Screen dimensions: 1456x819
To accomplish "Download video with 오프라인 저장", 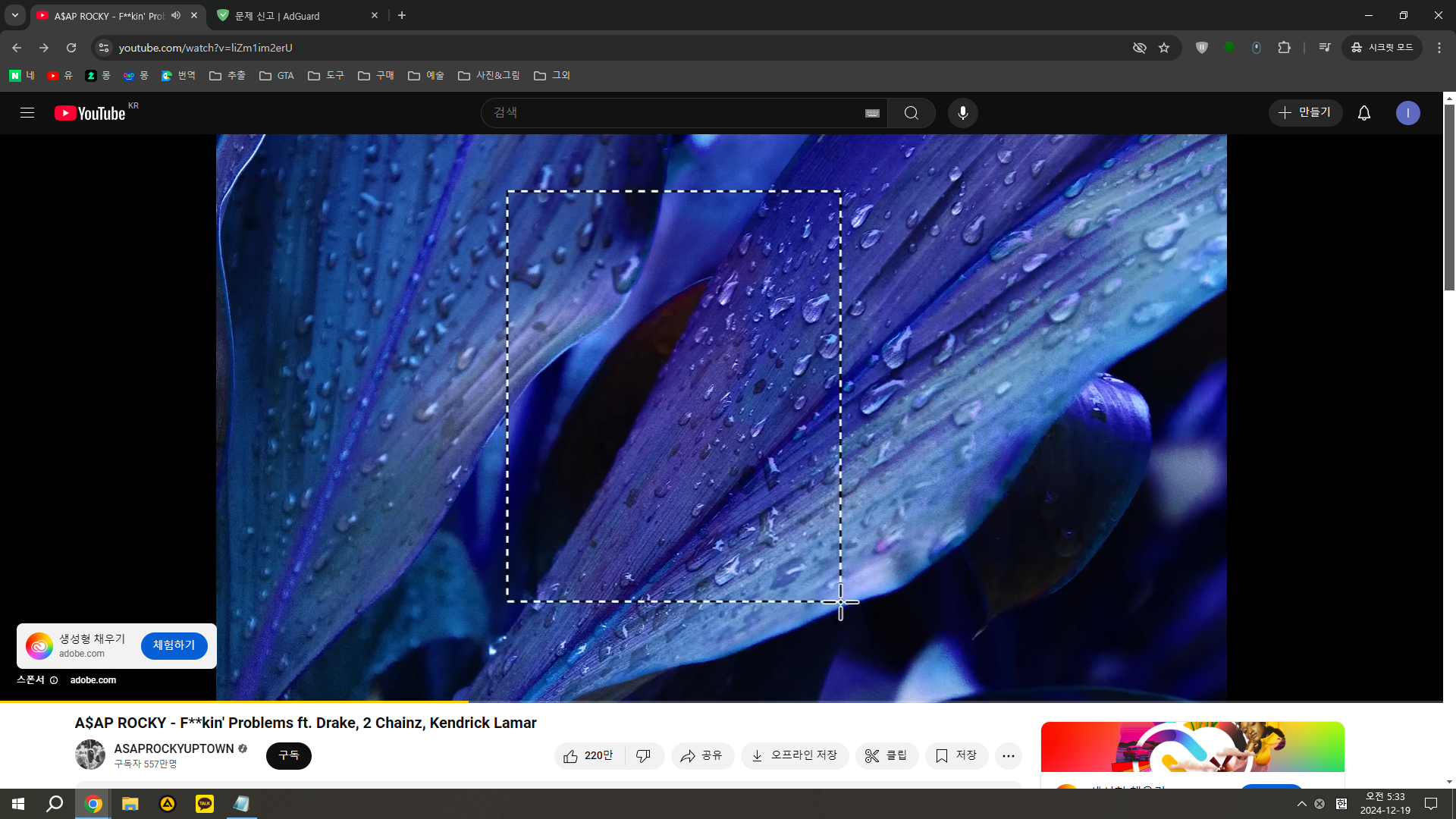I will [x=795, y=756].
